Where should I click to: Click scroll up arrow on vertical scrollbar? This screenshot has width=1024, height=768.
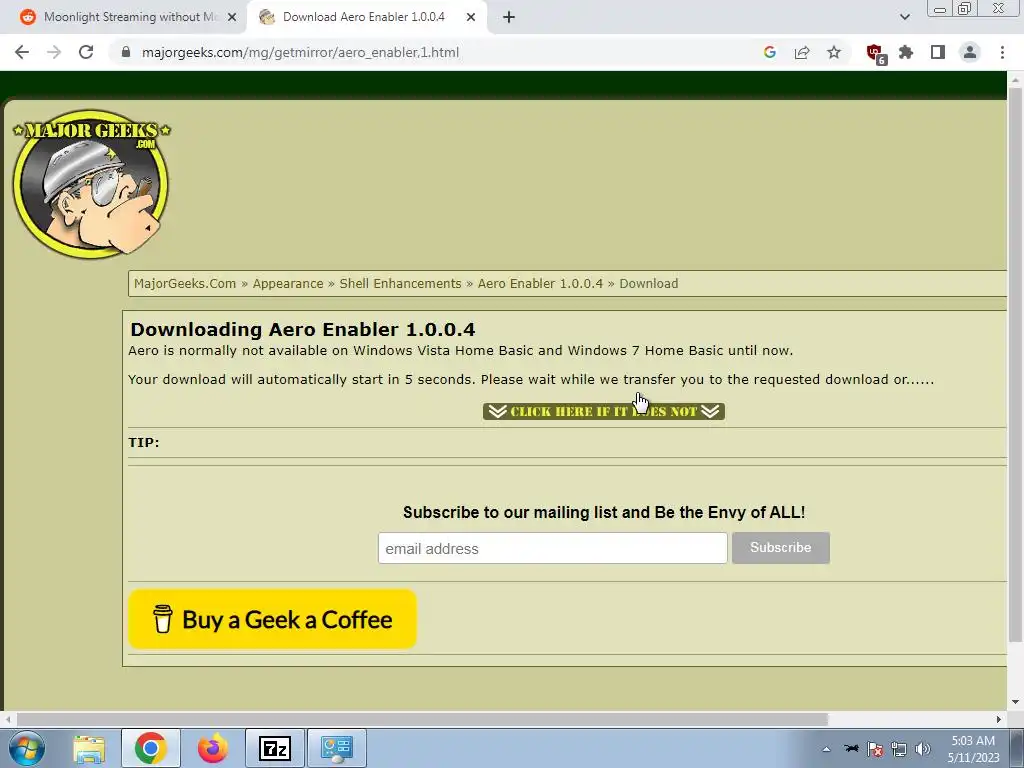pos(1015,80)
